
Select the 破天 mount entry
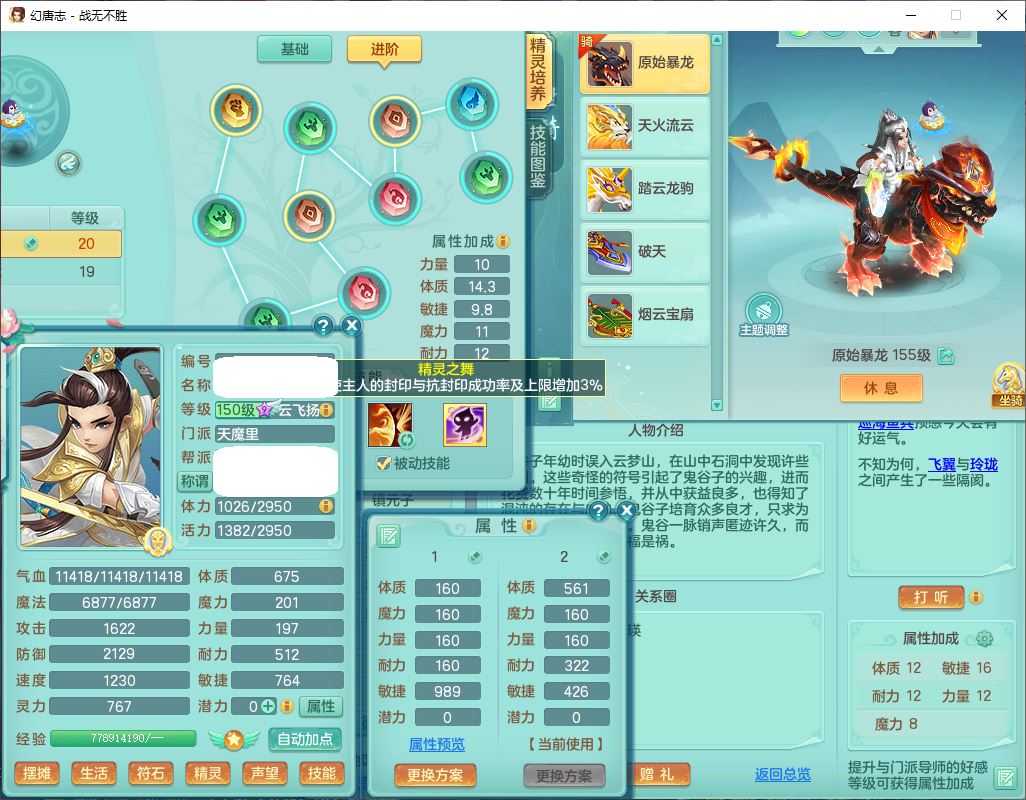pos(645,251)
